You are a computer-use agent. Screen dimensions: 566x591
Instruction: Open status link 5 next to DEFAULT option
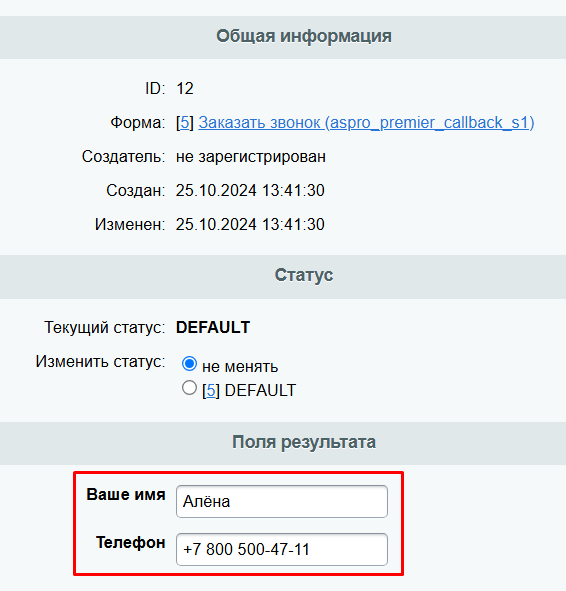[211, 390]
